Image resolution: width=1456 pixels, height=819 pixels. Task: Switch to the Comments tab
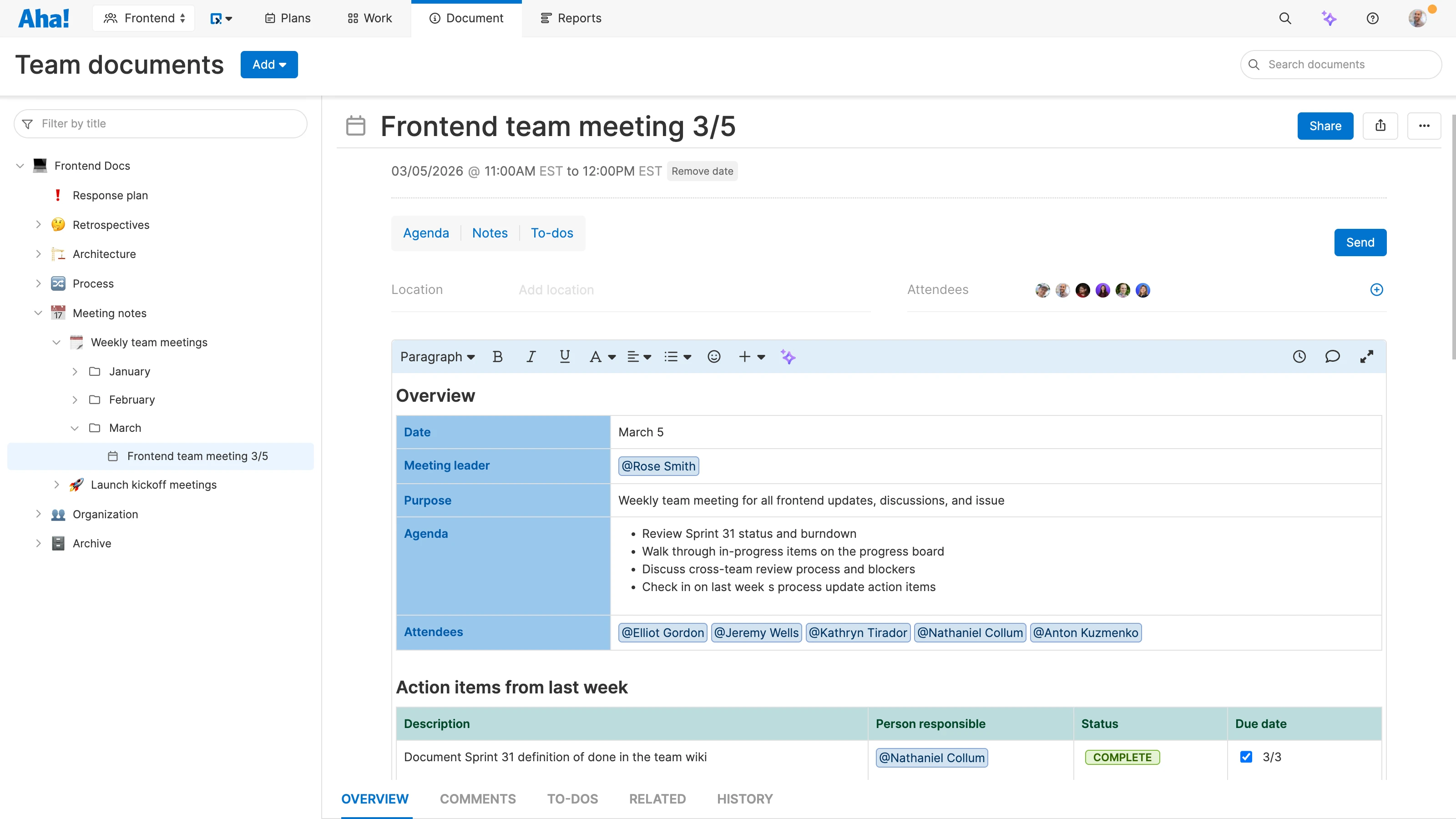click(478, 799)
